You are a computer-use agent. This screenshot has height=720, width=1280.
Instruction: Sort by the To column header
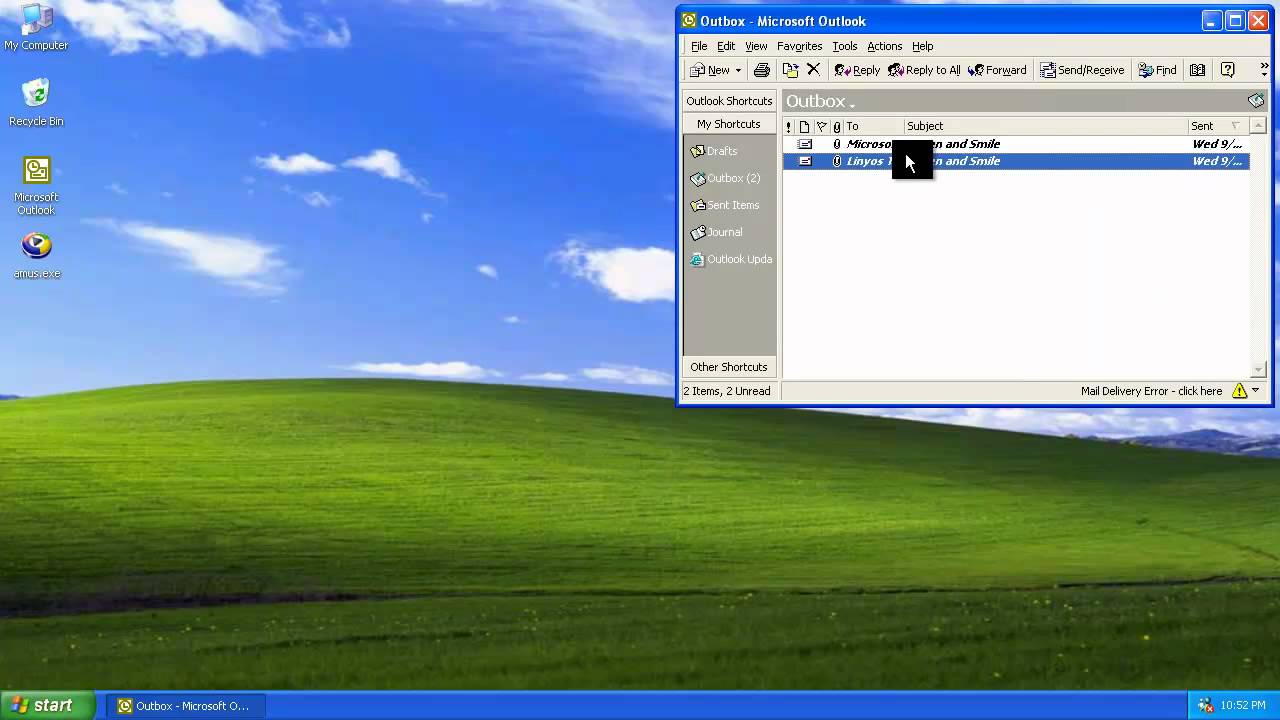click(x=874, y=126)
